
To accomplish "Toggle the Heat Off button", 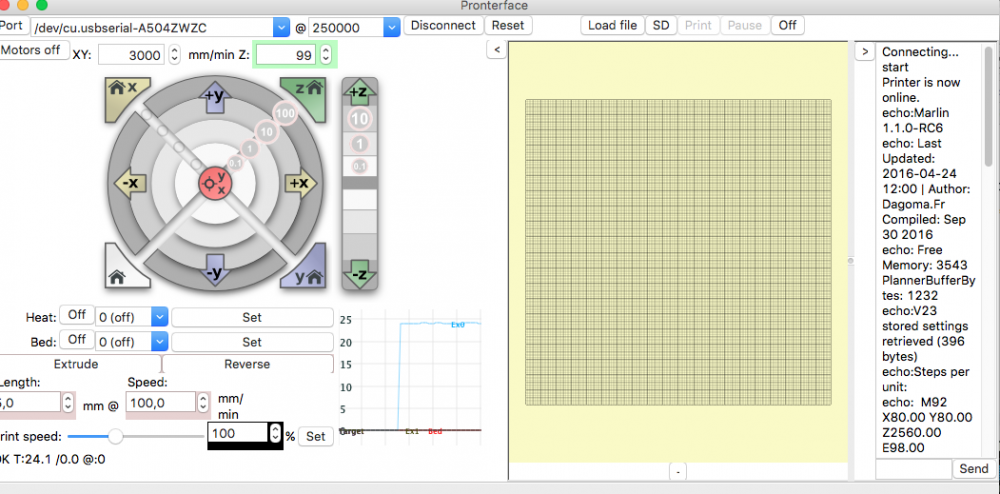I will [x=76, y=316].
